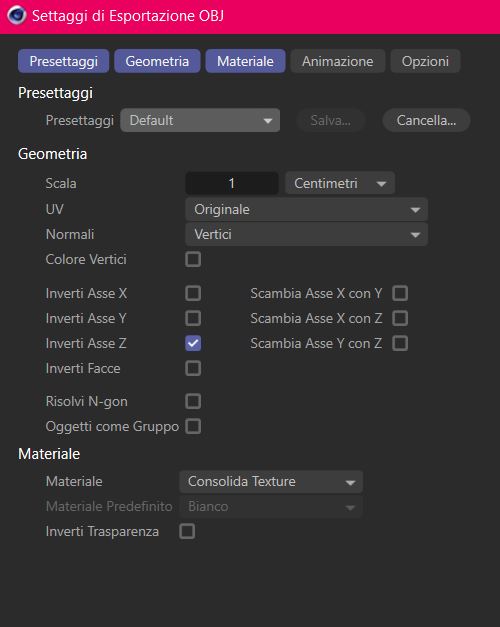The image size is (500, 627).
Task: Tick the Scambia Asse Y con Z checkbox
Action: pyautogui.click(x=400, y=343)
